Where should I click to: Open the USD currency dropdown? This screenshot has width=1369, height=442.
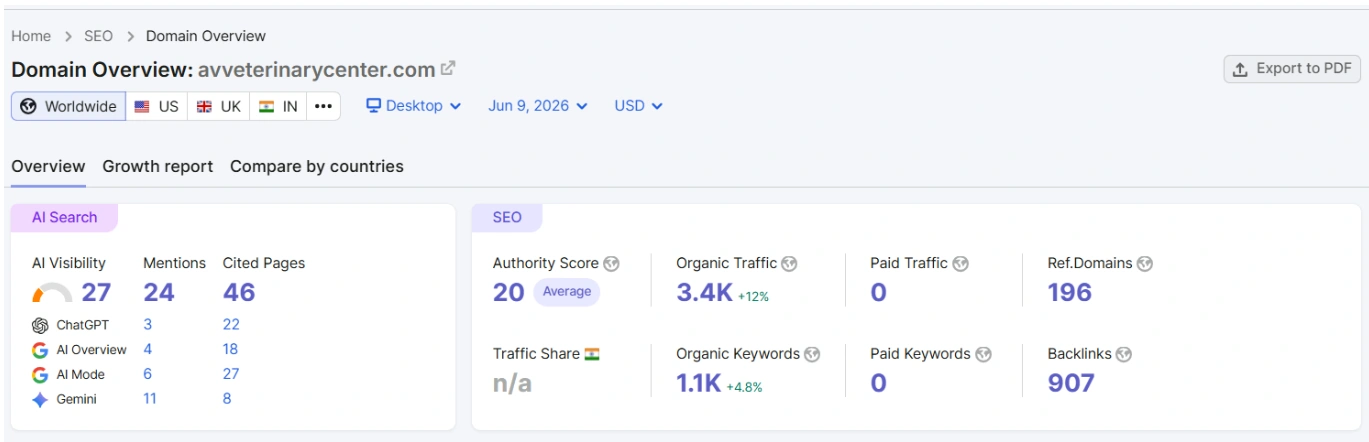click(x=638, y=105)
